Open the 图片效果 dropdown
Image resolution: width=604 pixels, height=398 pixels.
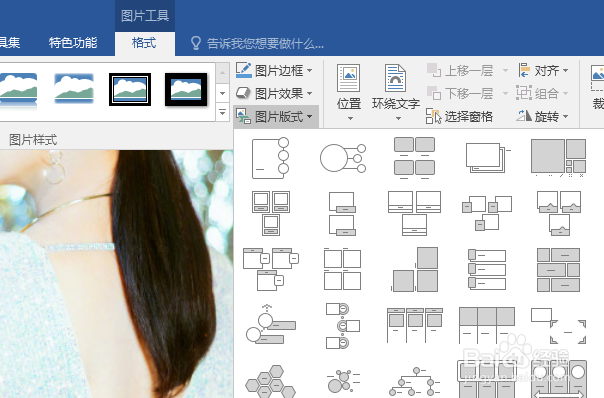274,93
